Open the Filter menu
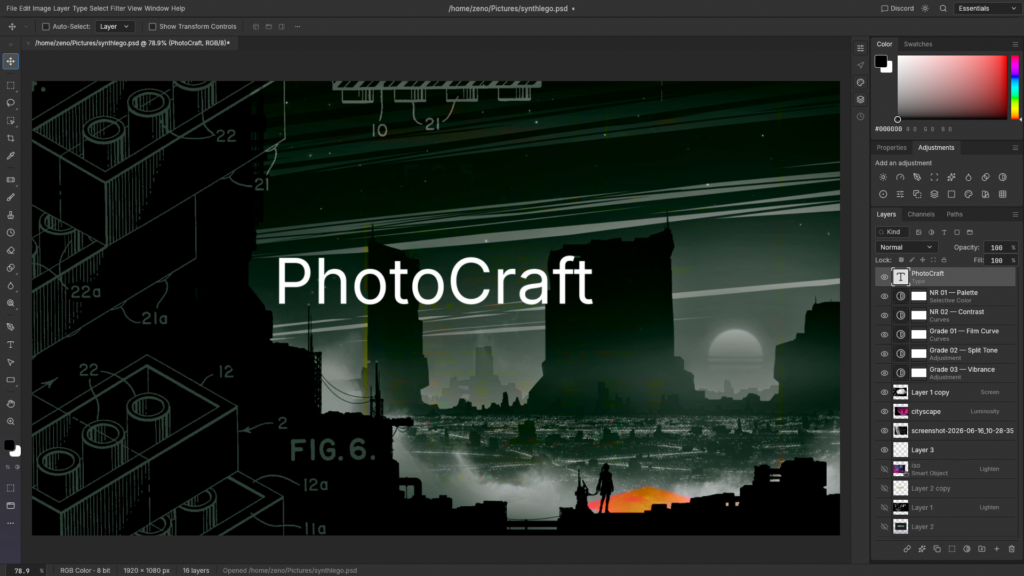This screenshot has width=1024, height=576. (x=118, y=8)
